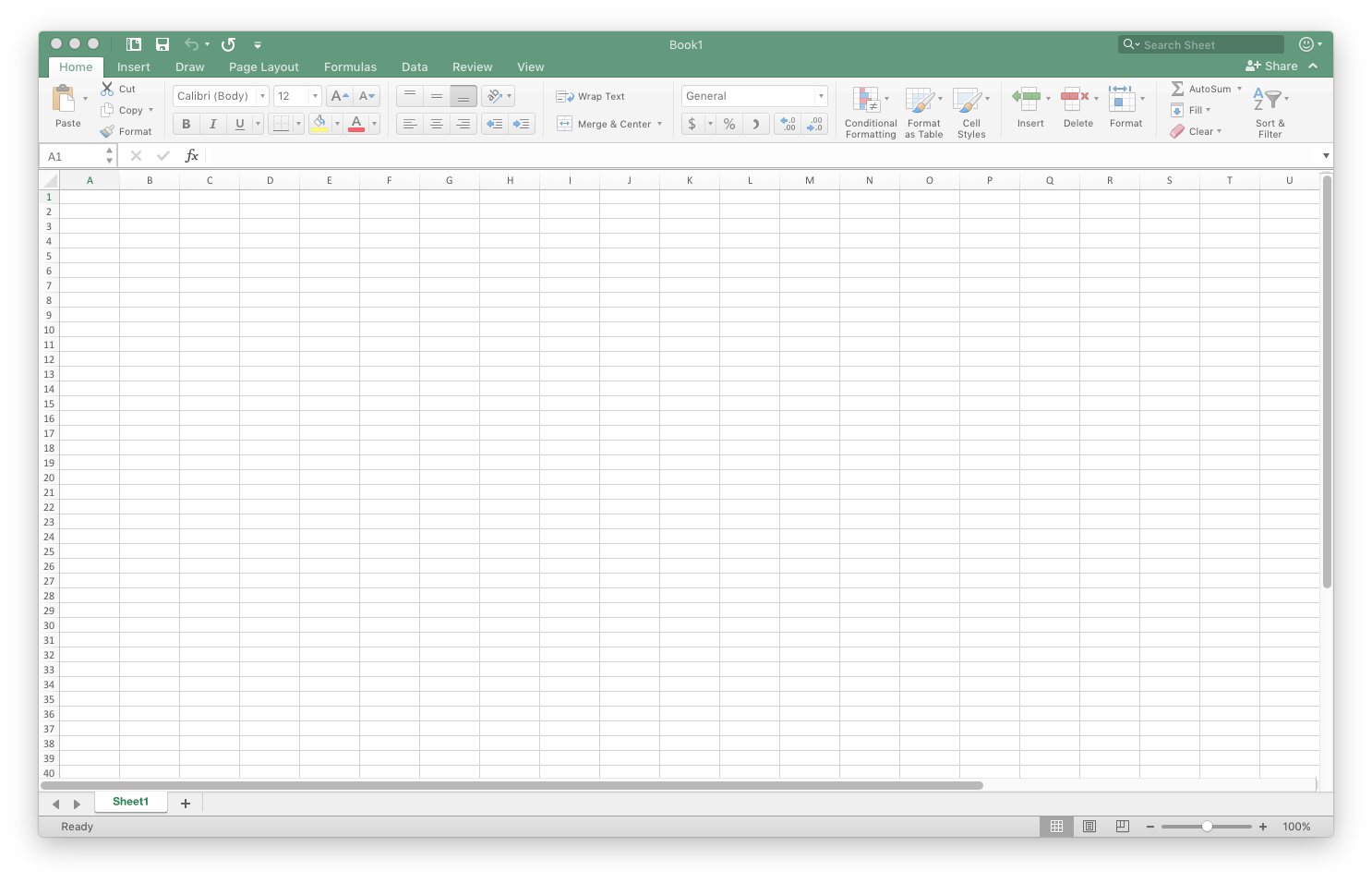Switch to the Draw tab

click(x=190, y=67)
